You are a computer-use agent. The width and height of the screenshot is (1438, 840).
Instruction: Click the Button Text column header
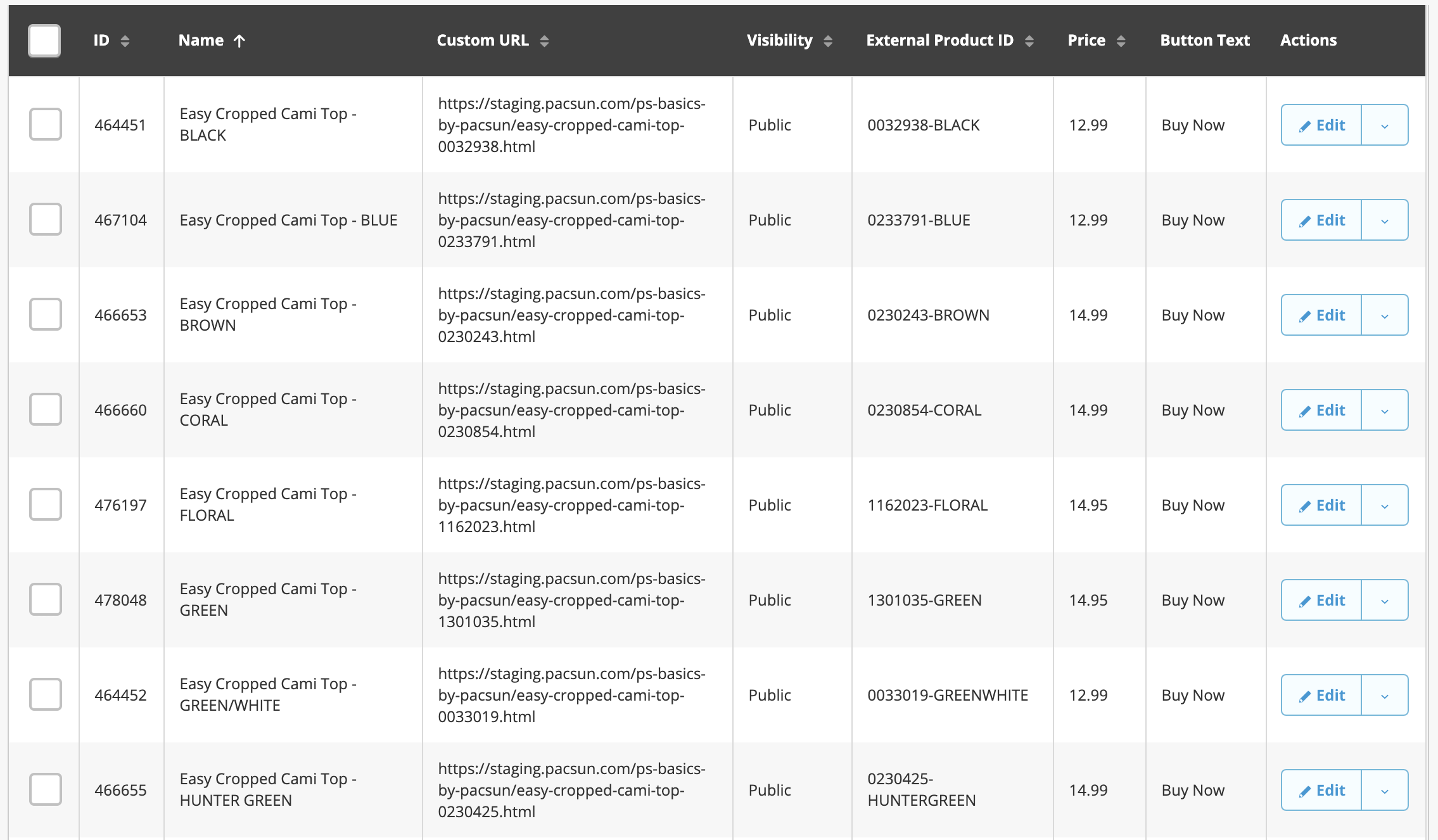tap(1205, 41)
